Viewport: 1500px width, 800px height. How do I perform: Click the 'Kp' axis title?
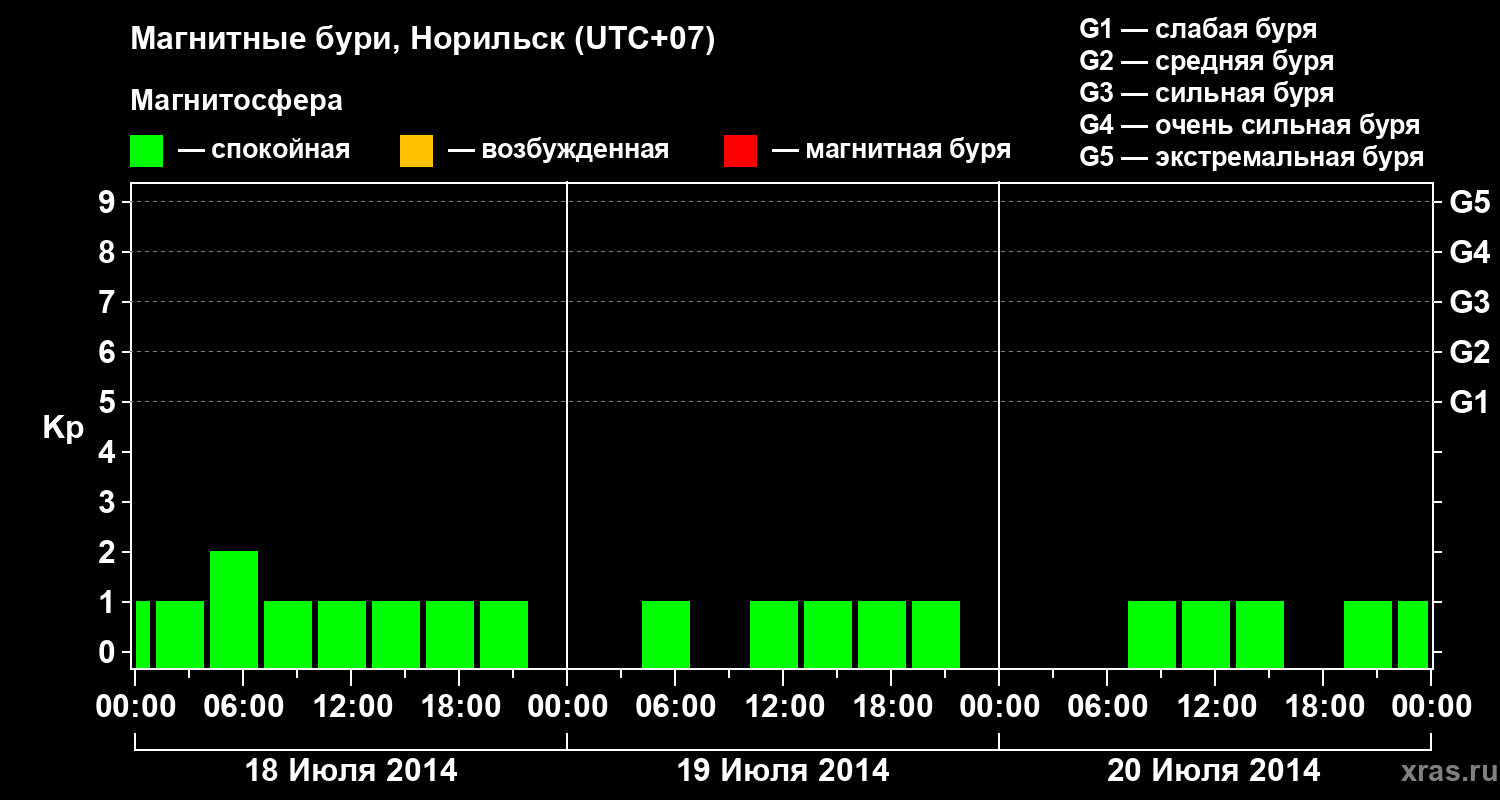tap(63, 427)
